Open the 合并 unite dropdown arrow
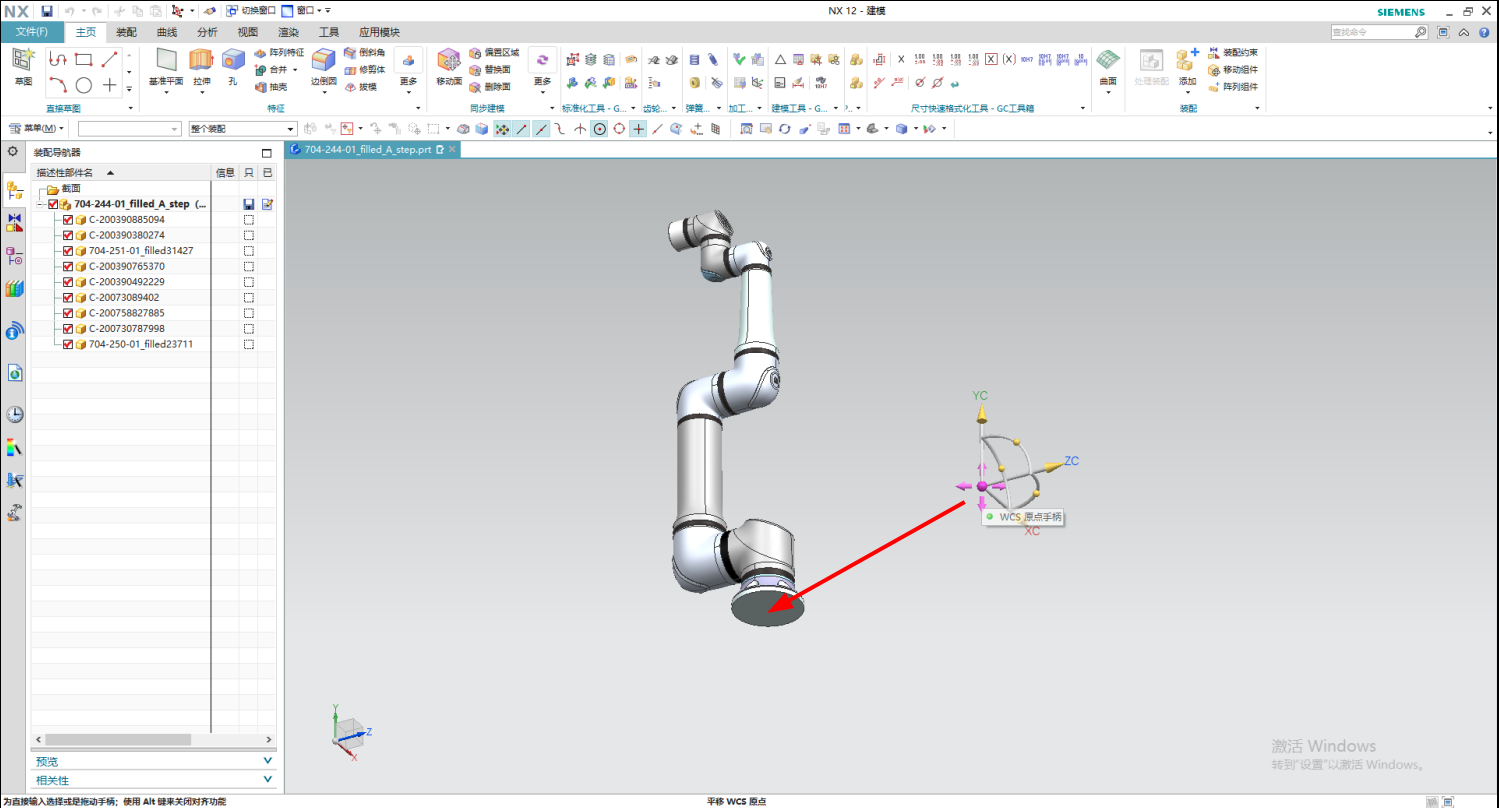Viewport: 1499px width, 808px height. 295,69
